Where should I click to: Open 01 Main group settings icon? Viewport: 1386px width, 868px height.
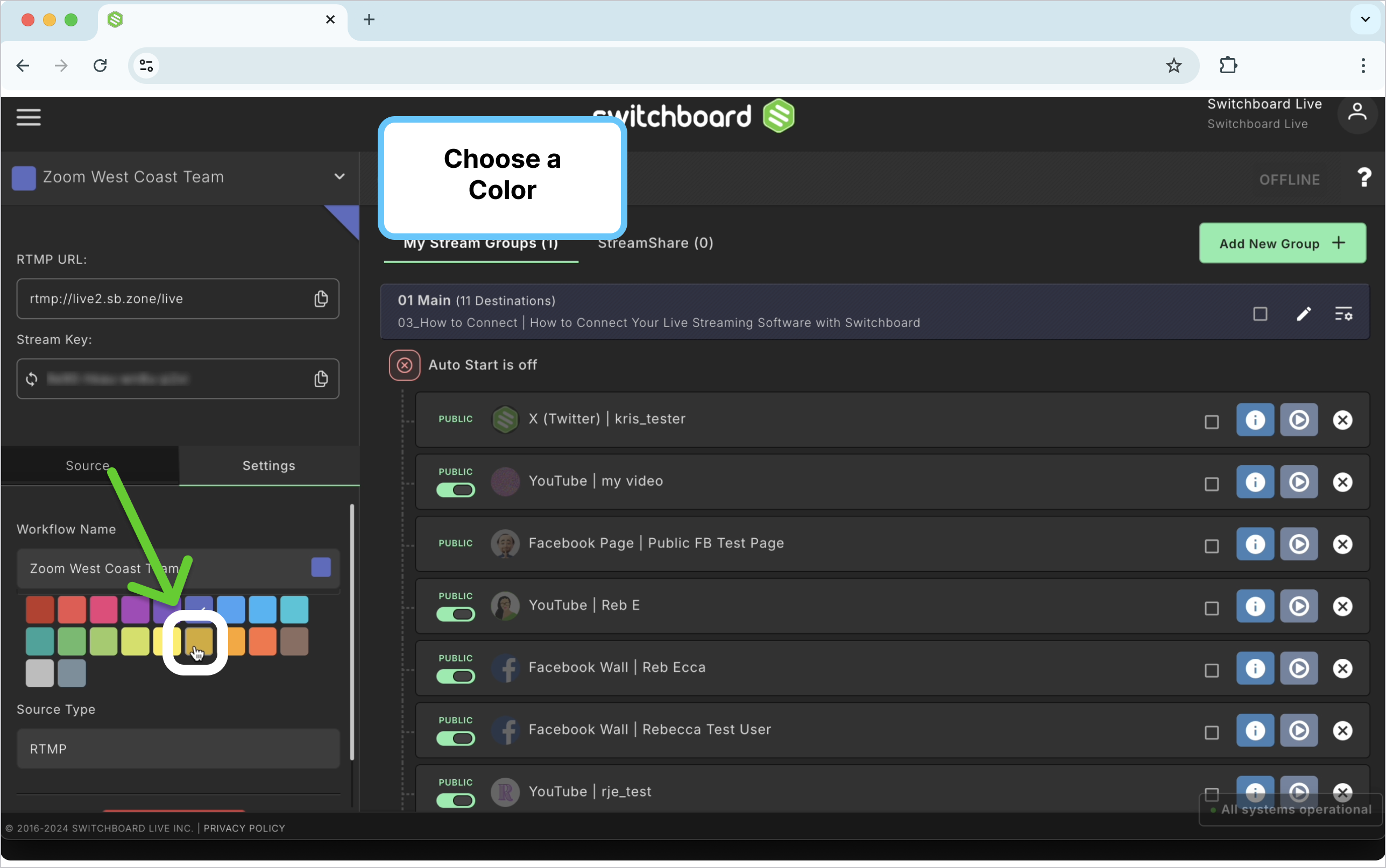click(1343, 314)
